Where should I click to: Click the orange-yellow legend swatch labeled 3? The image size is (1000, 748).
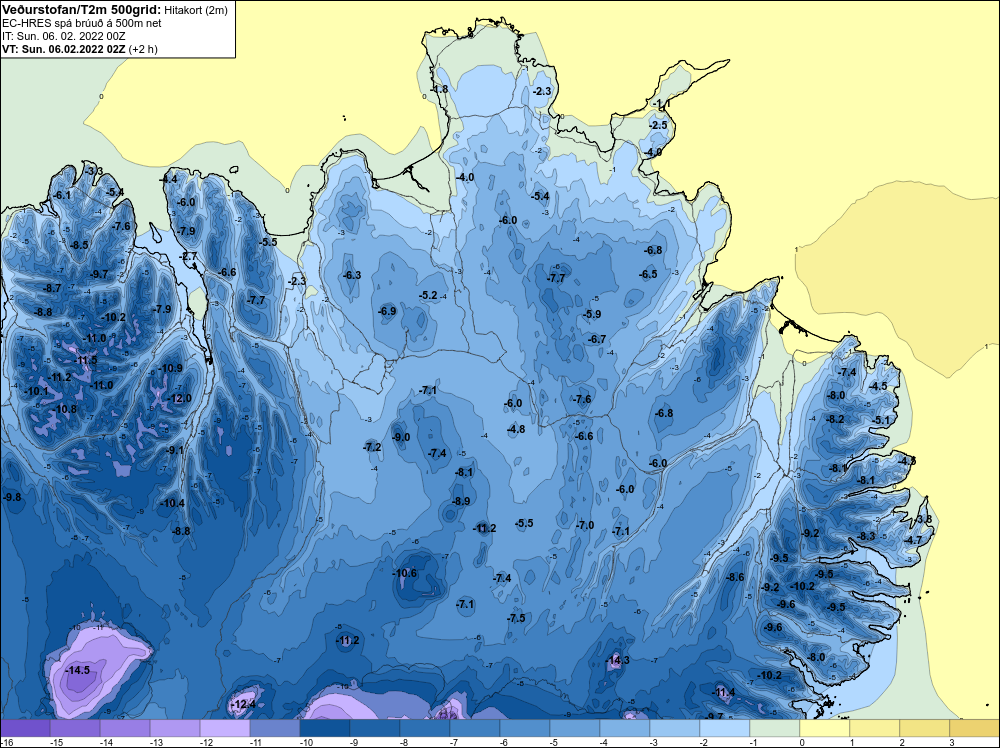(974, 728)
